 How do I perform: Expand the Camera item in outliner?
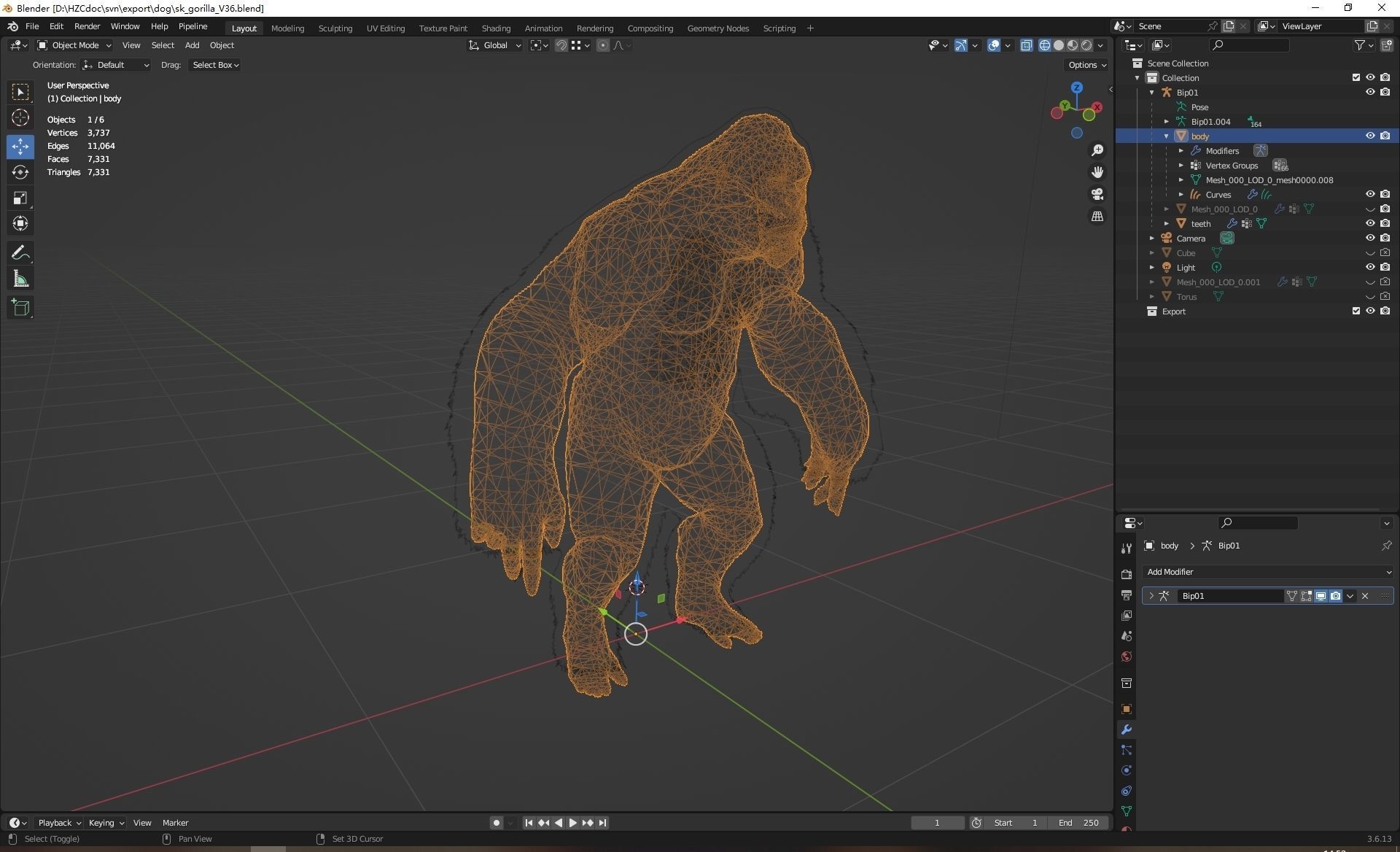click(x=1152, y=238)
